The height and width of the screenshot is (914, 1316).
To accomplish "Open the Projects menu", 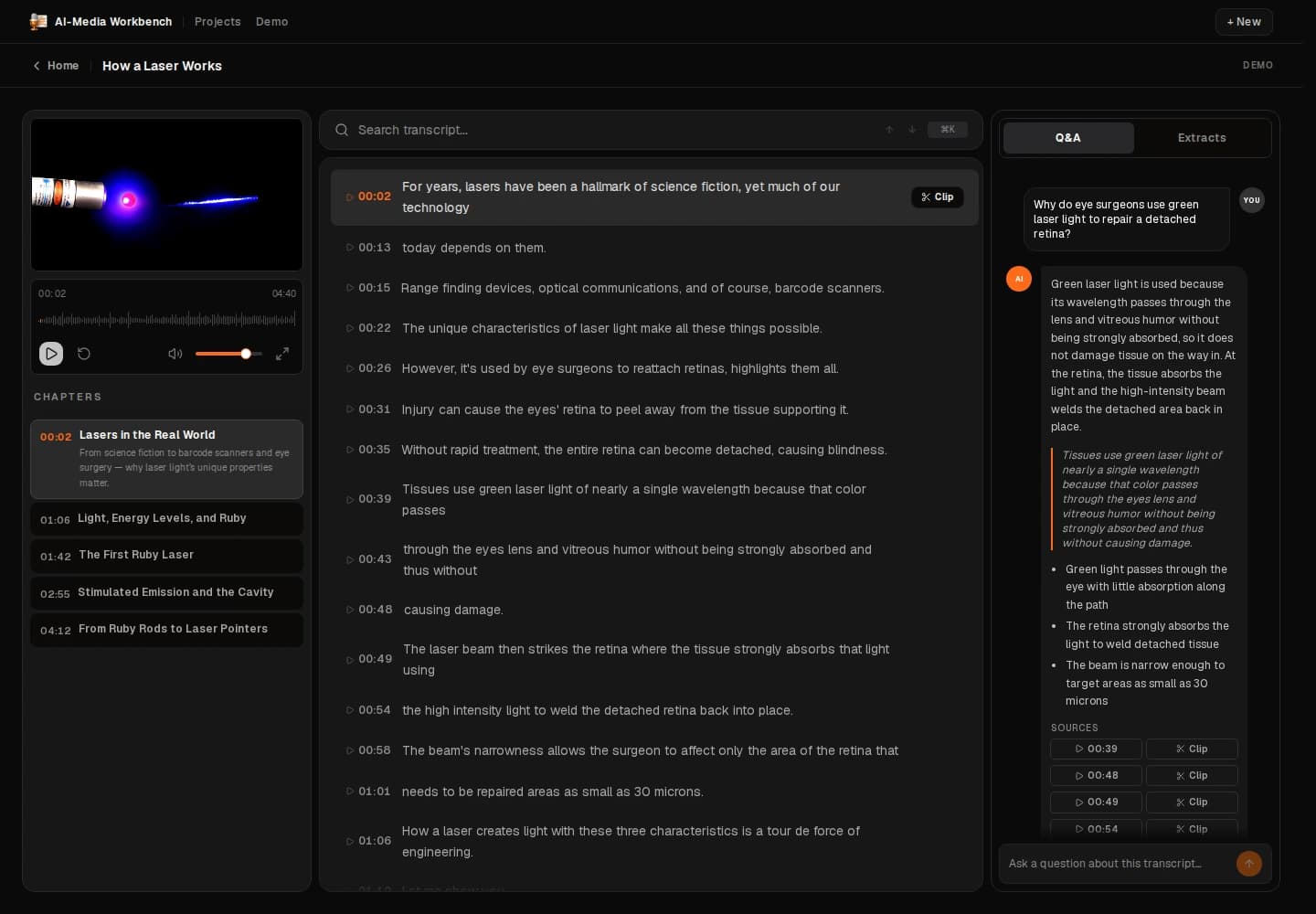I will (218, 22).
